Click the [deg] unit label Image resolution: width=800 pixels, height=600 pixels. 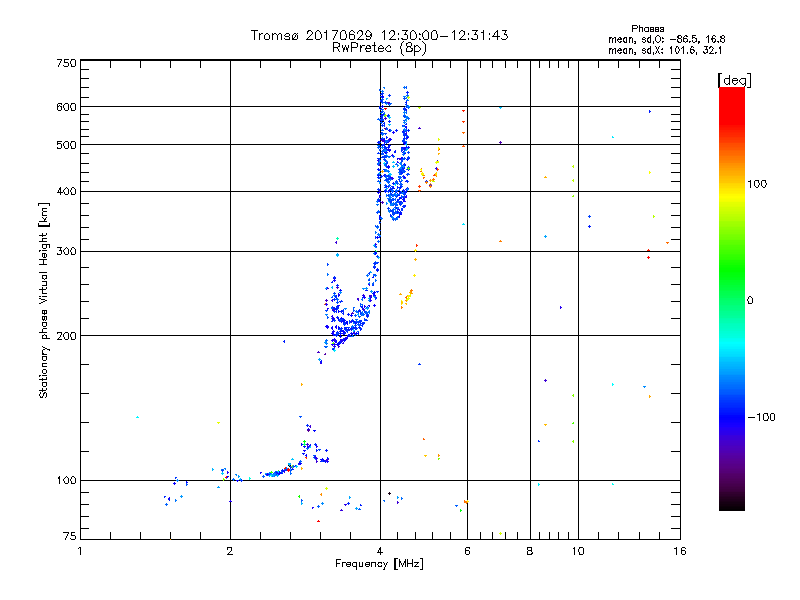point(734,80)
